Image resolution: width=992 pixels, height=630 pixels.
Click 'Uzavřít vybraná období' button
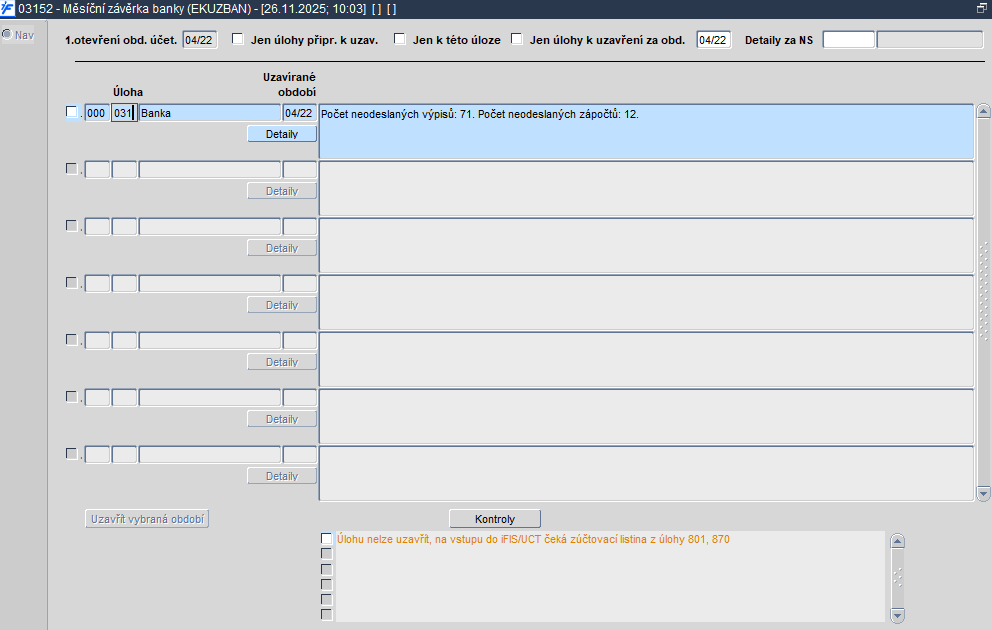[x=147, y=519]
